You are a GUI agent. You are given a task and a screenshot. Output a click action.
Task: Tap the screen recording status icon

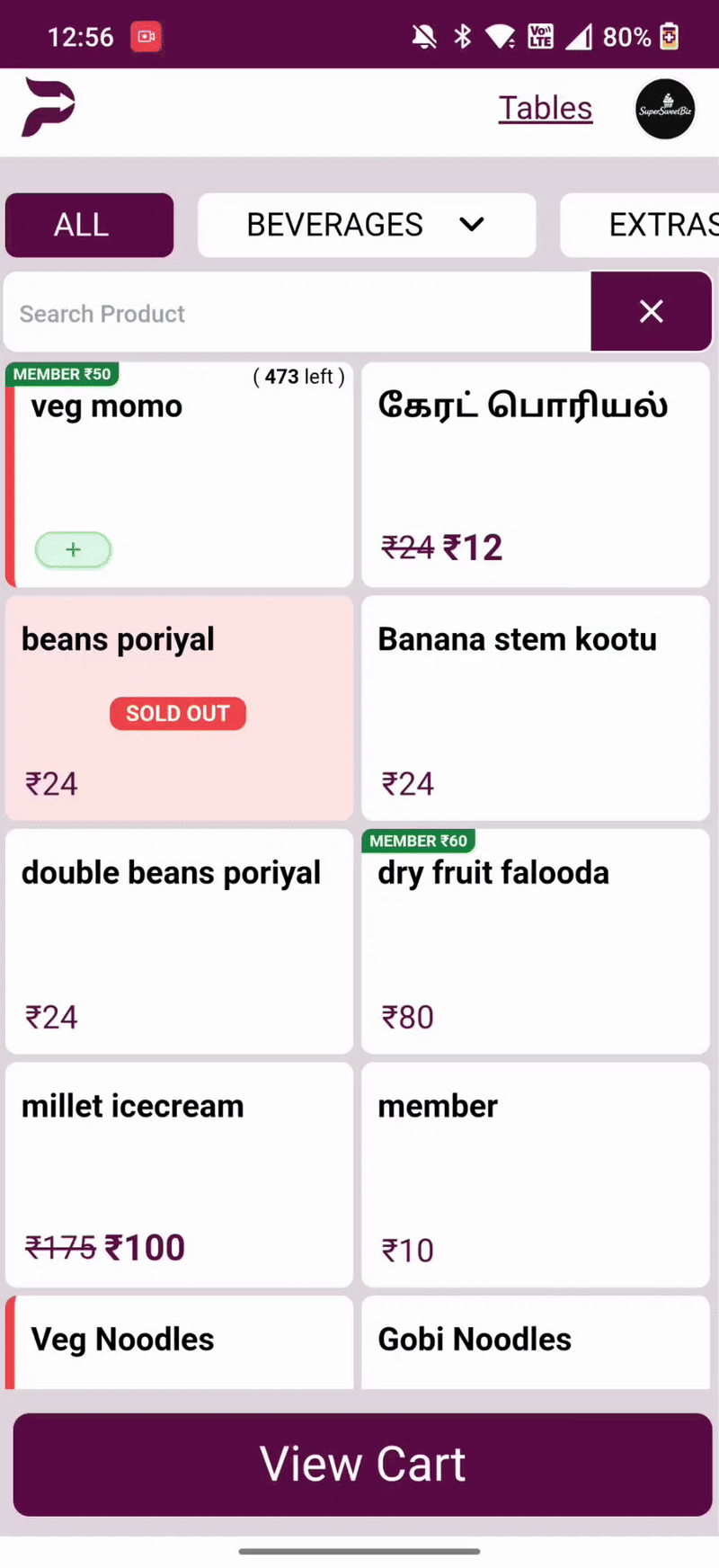click(146, 37)
